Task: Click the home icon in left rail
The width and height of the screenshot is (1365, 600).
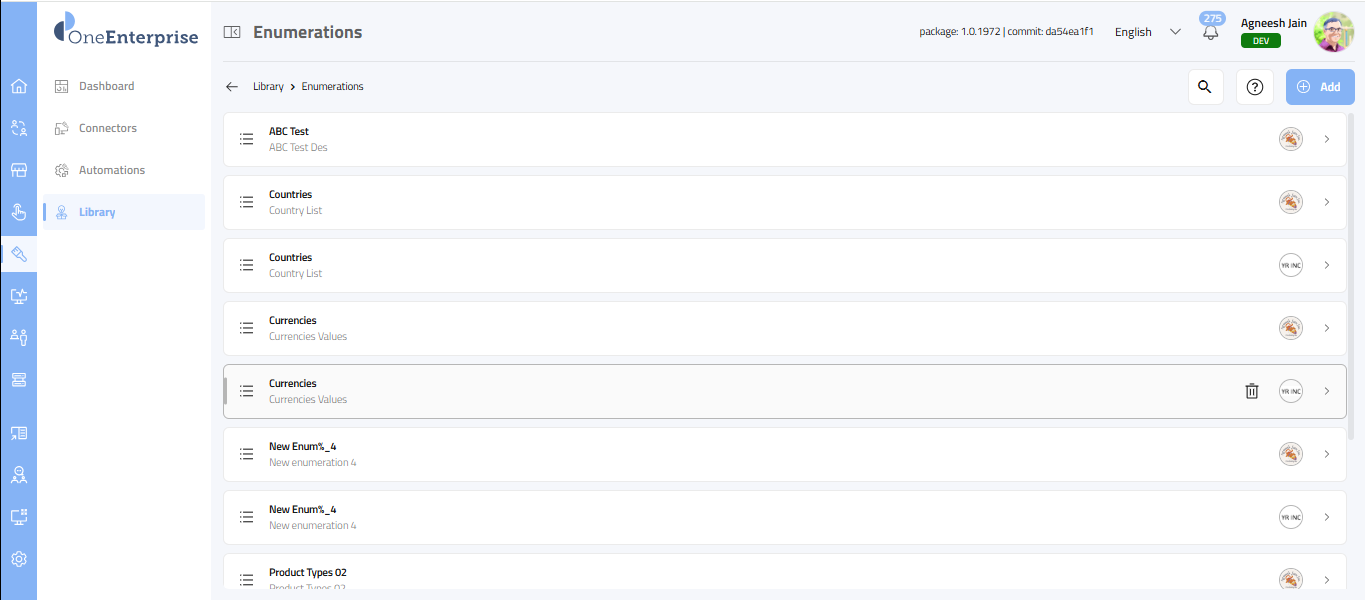Action: pyautogui.click(x=18, y=86)
